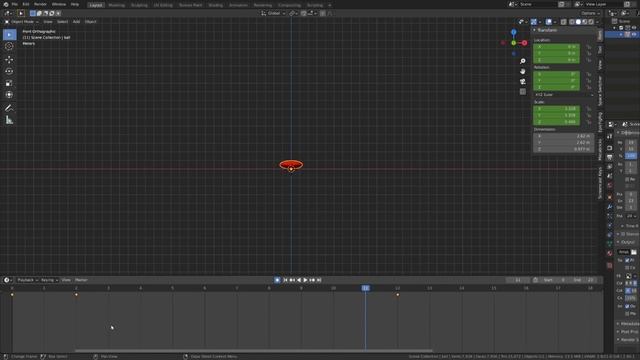
Task: Click the pan view hand icon
Action: point(523,71)
